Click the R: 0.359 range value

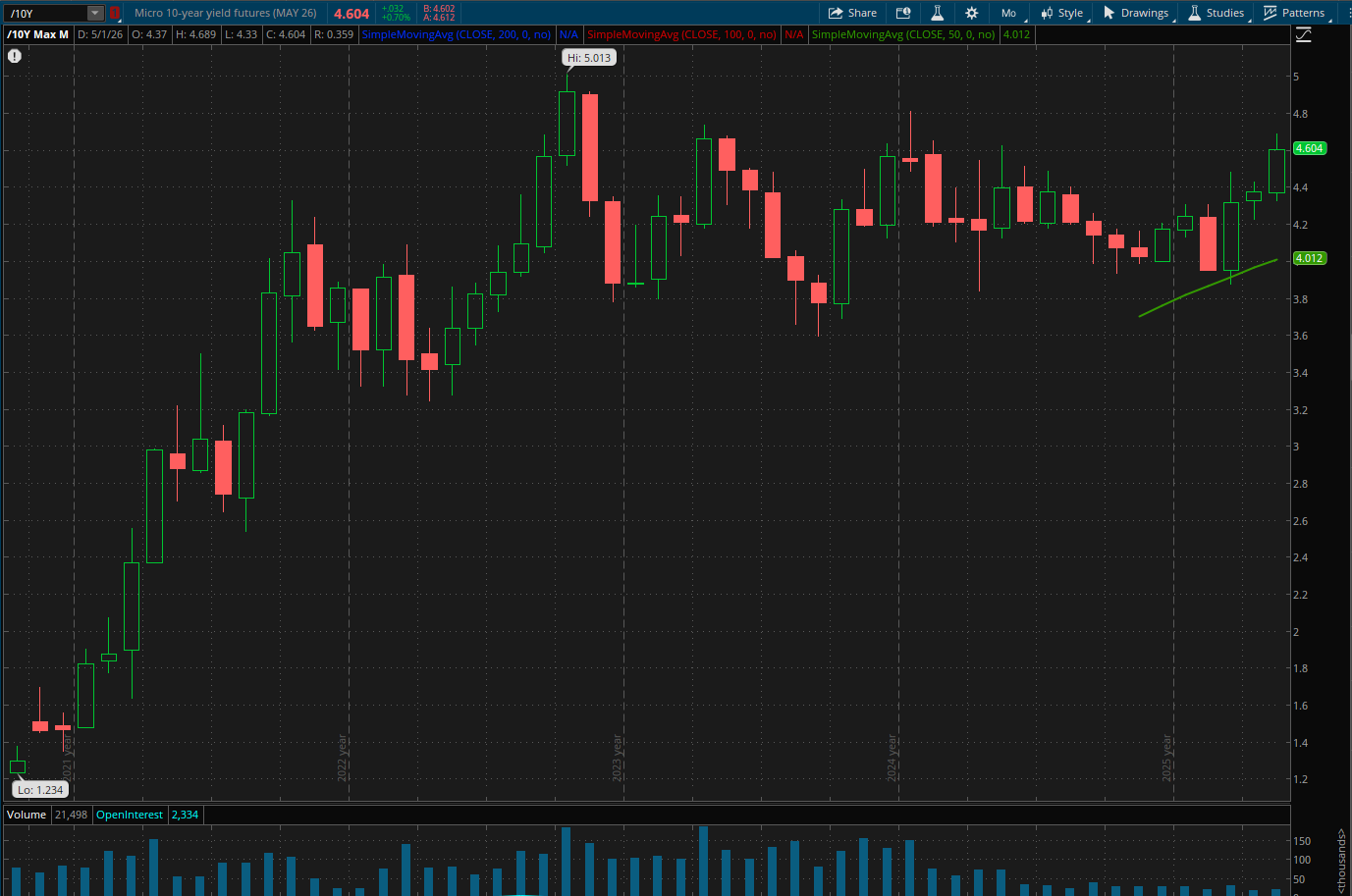(334, 34)
